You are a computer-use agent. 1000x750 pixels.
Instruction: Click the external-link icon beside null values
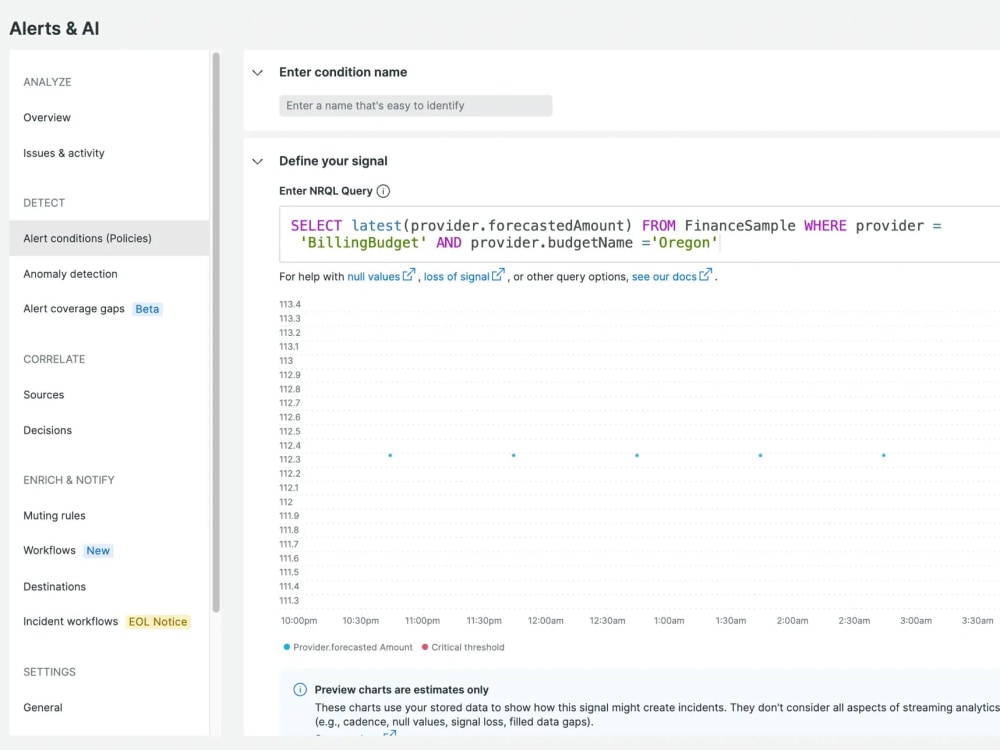pos(409,275)
